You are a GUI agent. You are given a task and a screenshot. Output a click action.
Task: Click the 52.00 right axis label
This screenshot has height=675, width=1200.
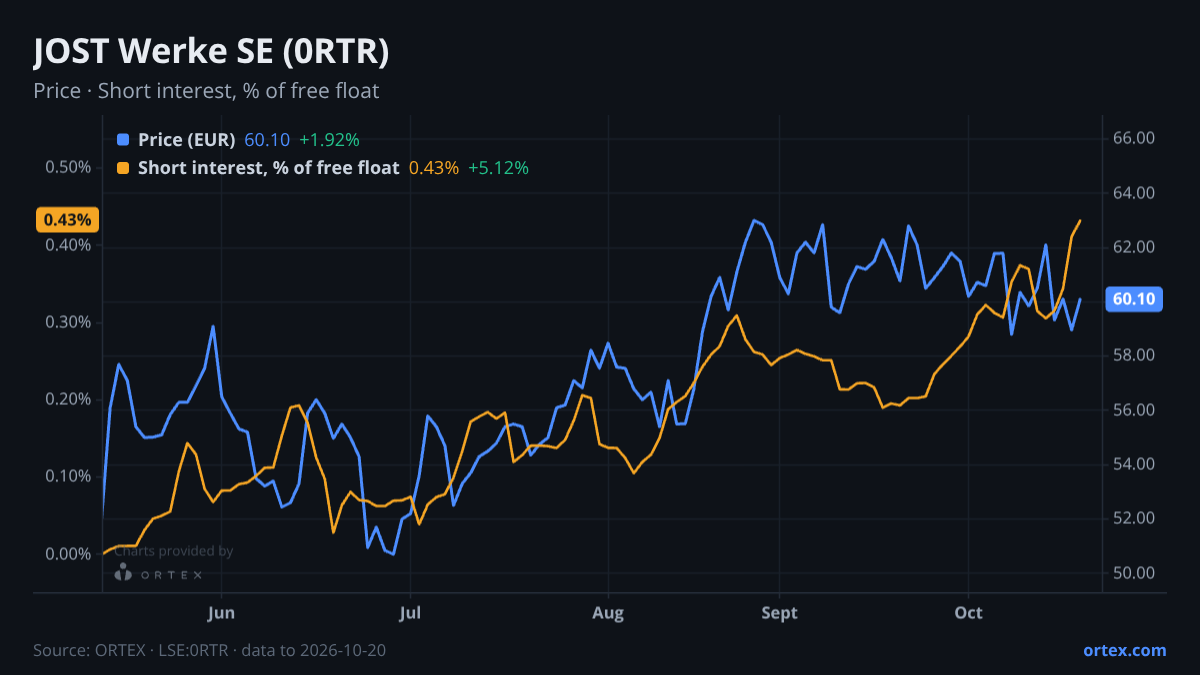pyautogui.click(x=1135, y=518)
